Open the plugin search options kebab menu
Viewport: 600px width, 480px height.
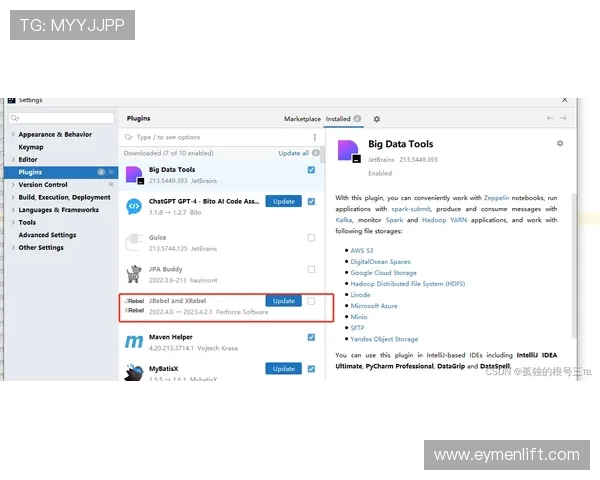pyautogui.click(x=317, y=137)
